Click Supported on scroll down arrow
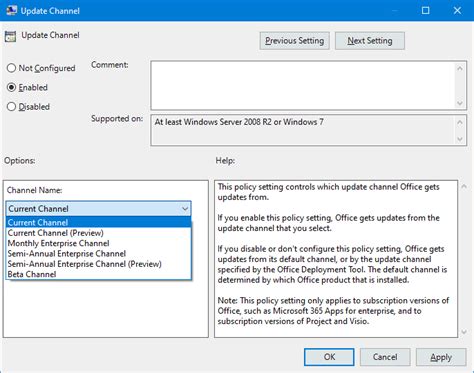Screen dimensions: 474x373 [460, 139]
